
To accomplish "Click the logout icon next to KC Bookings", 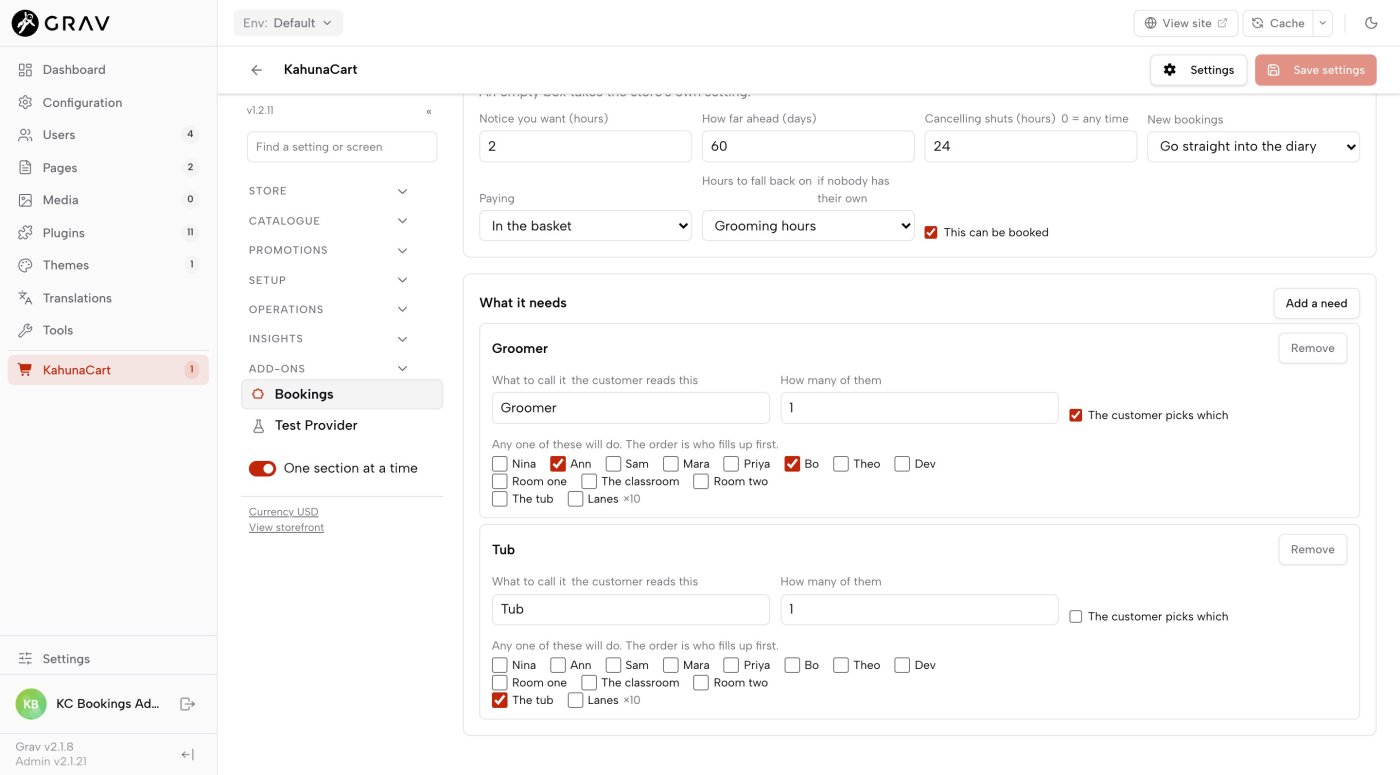I will [187, 704].
